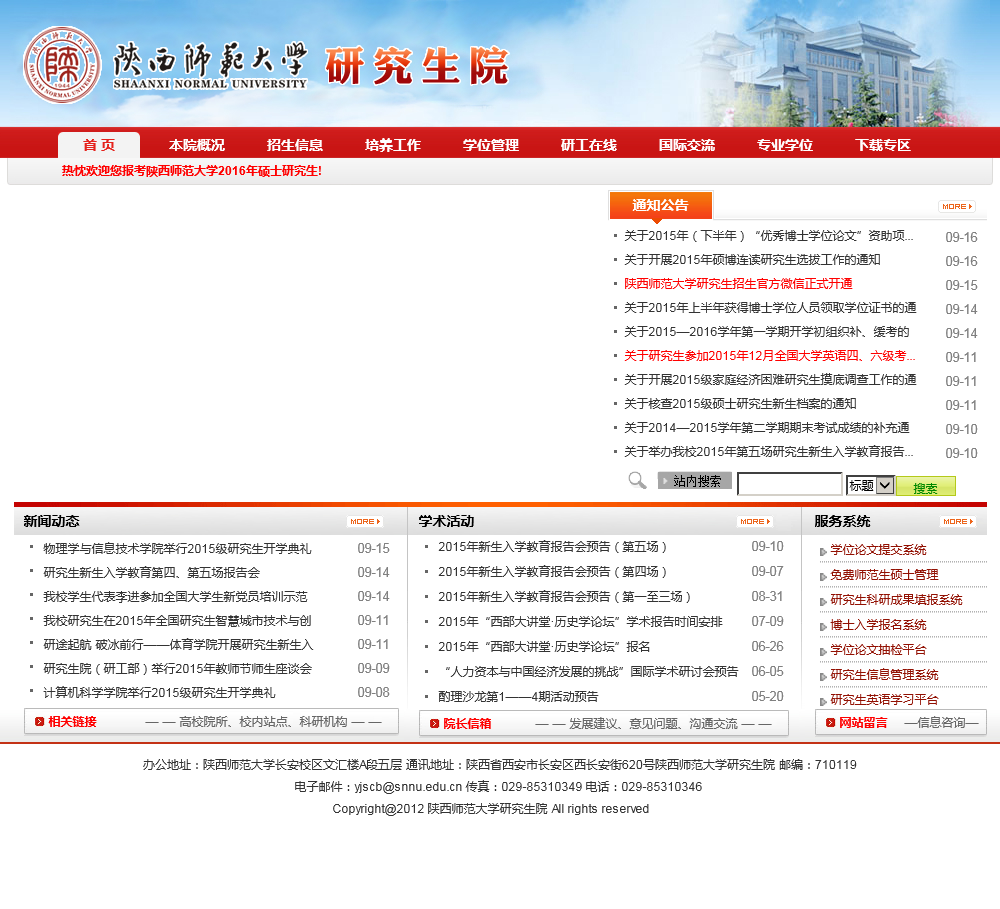Open notice 关于2014—2015学年第二学期期末考试成绩的补充通
Image resolution: width=1000 pixels, height=909 pixels.
(x=767, y=428)
